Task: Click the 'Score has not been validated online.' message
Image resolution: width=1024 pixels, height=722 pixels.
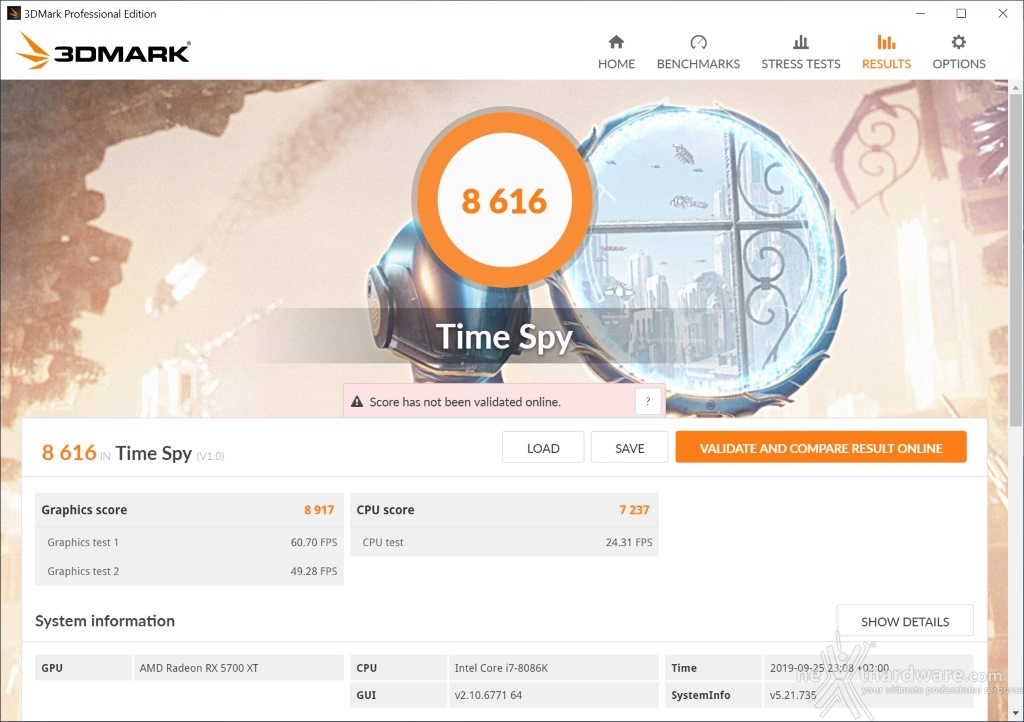Action: 465,401
